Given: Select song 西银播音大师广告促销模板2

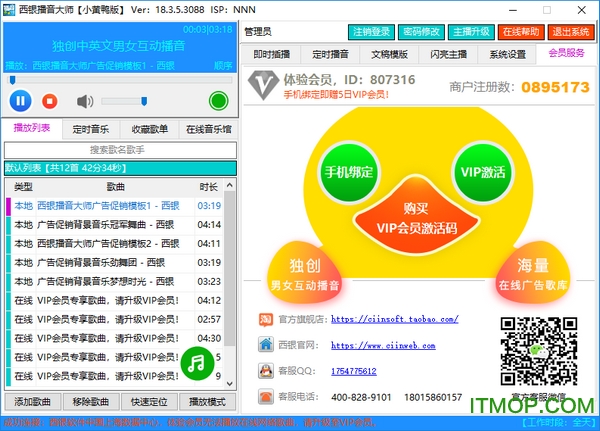Looking at the screenshot, I should pos(115,244).
